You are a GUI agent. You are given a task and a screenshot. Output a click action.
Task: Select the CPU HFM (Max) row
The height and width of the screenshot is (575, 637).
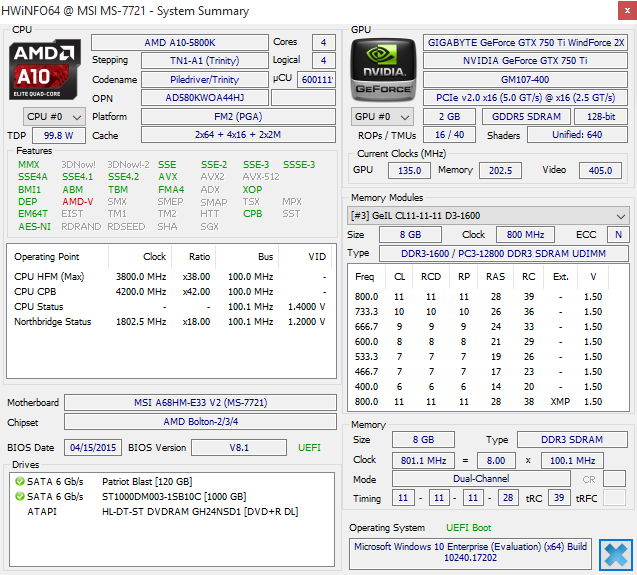(170, 277)
